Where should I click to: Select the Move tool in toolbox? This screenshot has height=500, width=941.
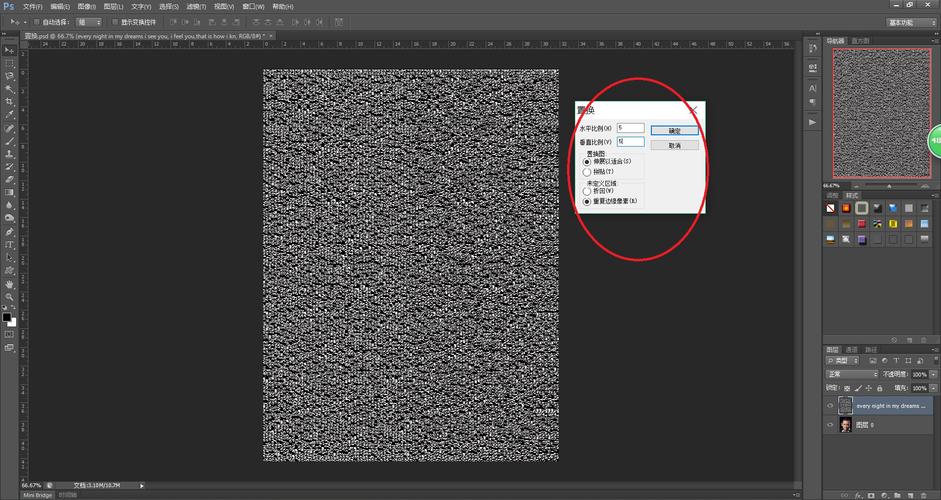(x=9, y=49)
